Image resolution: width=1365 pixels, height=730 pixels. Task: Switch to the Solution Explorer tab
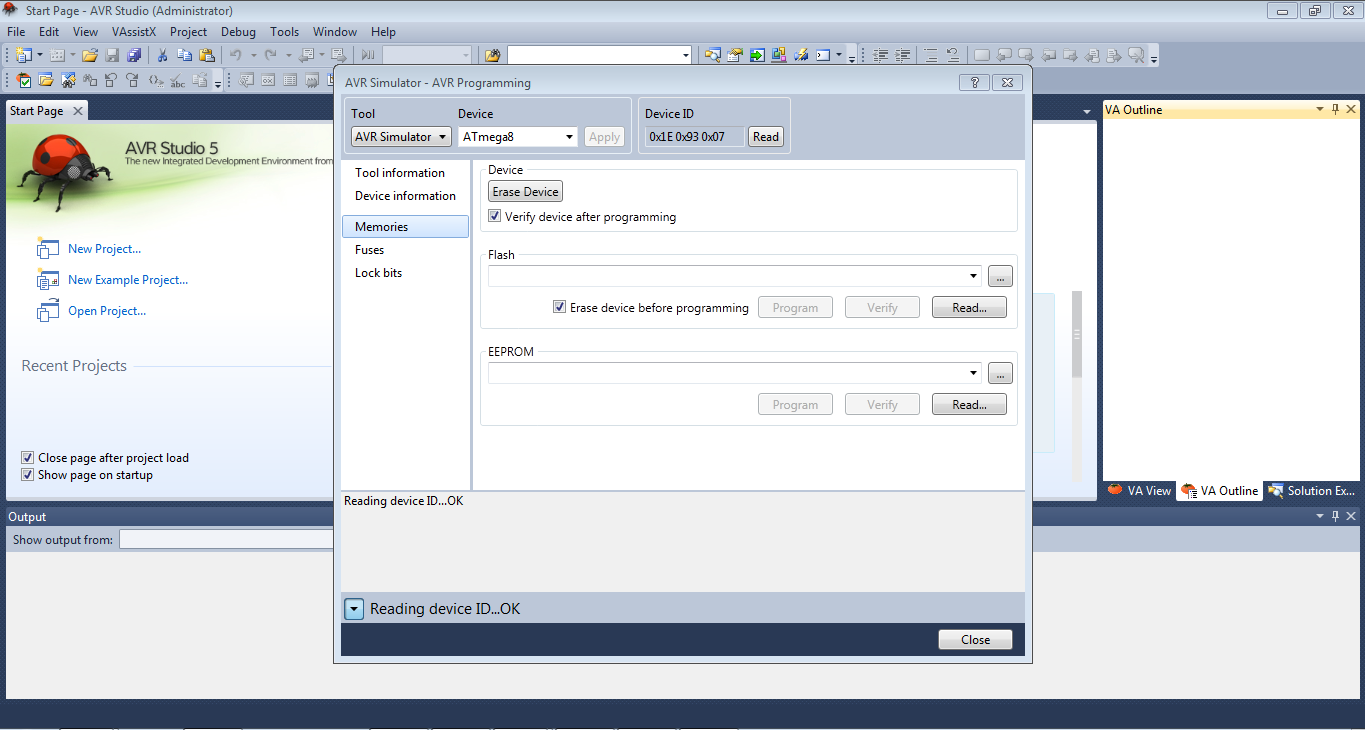click(x=1311, y=491)
